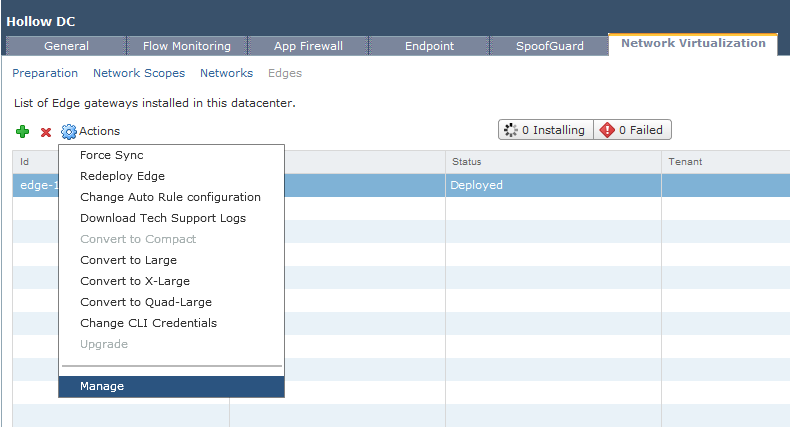The width and height of the screenshot is (790, 427).
Task: Select Download Tech Support Logs
Action: point(163,218)
